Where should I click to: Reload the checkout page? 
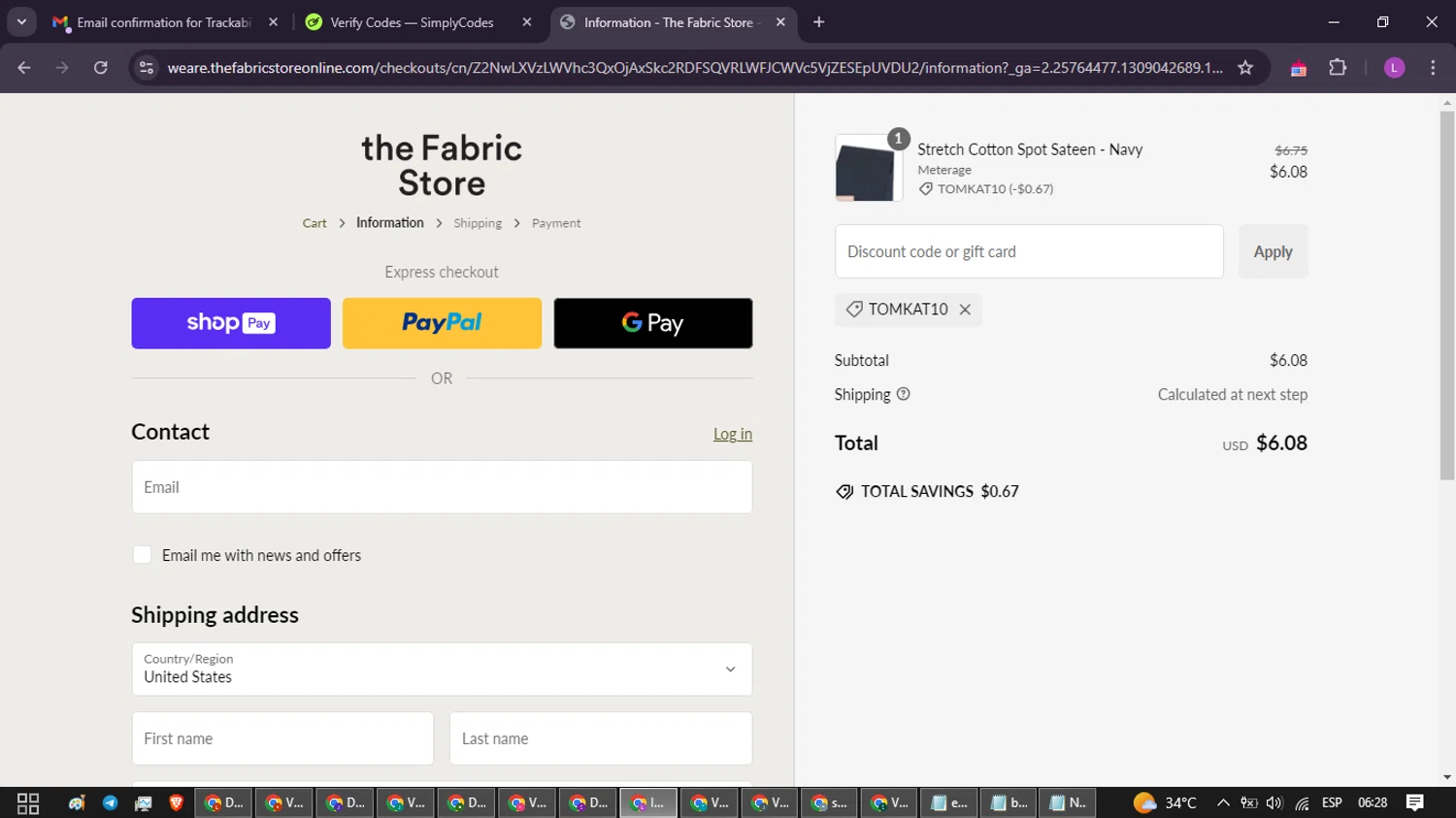pos(100,68)
